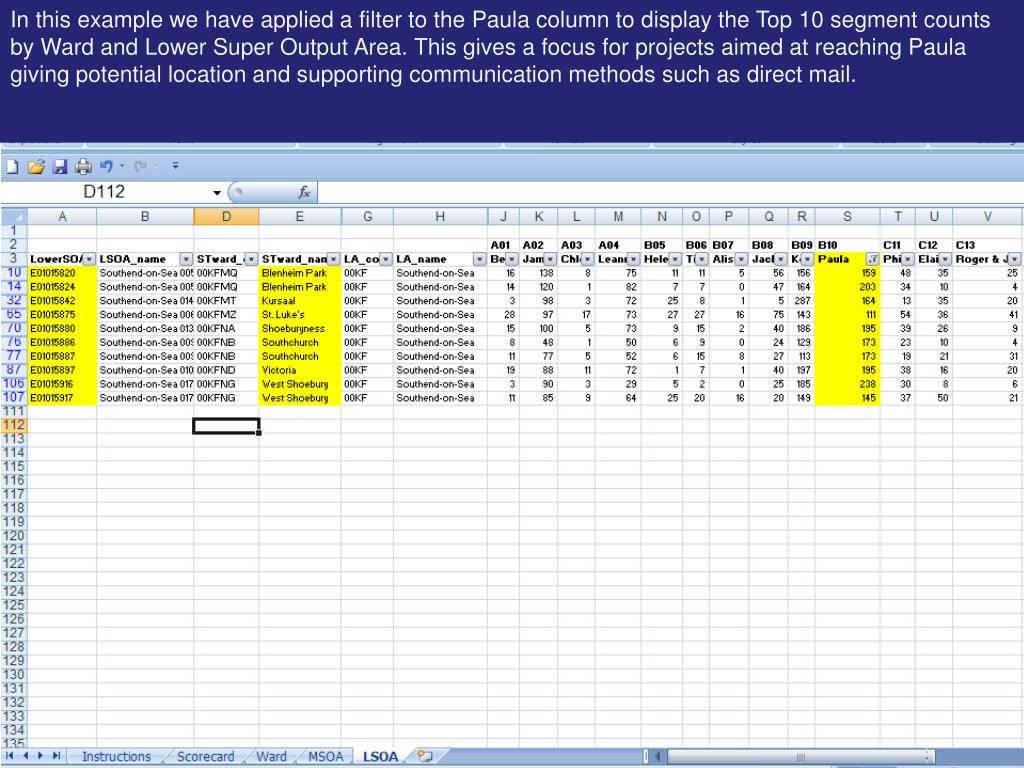Viewport: 1024px width, 768px height.
Task: Open the C11 segment filter dropdown
Action: (x=908, y=259)
